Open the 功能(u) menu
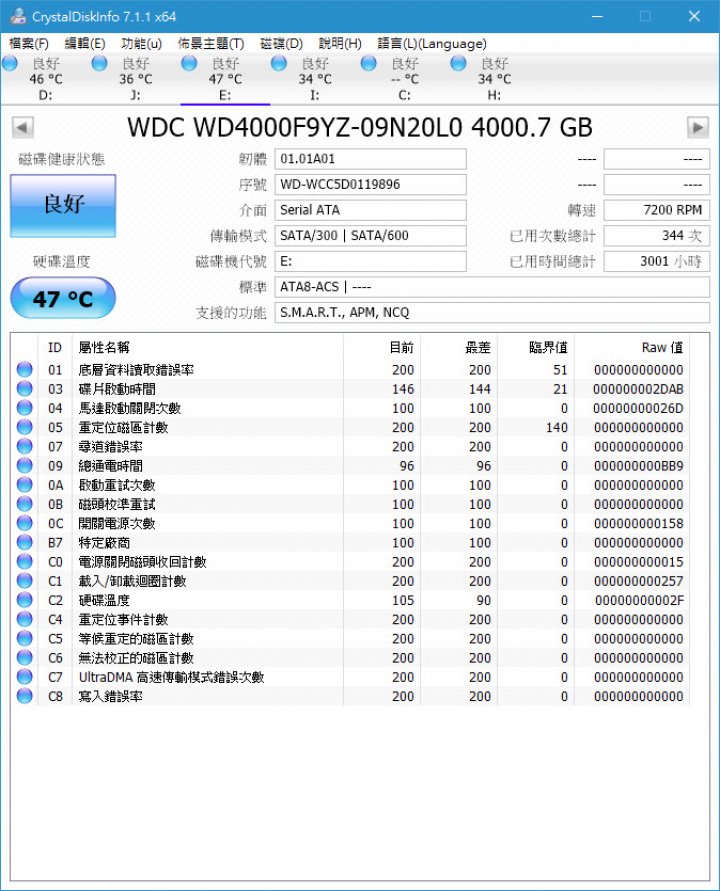Viewport: 720px width, 891px height. click(141, 44)
